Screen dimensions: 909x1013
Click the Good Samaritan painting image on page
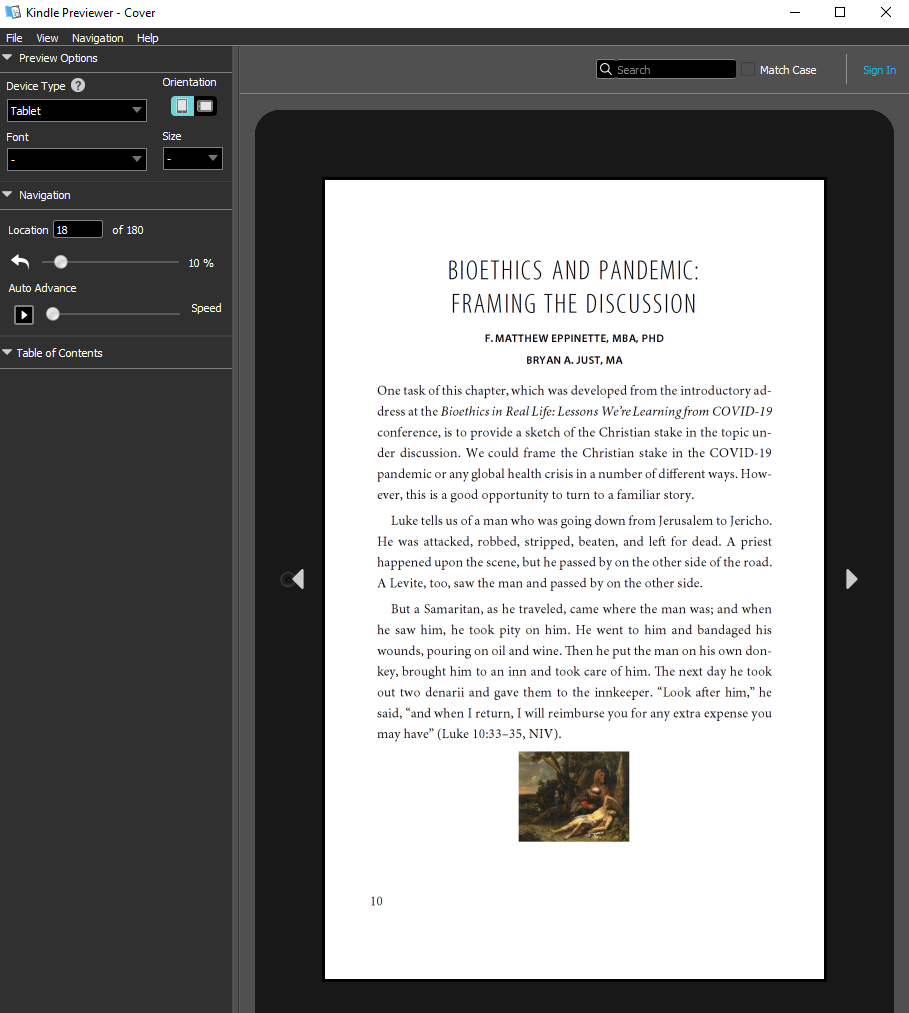[574, 796]
